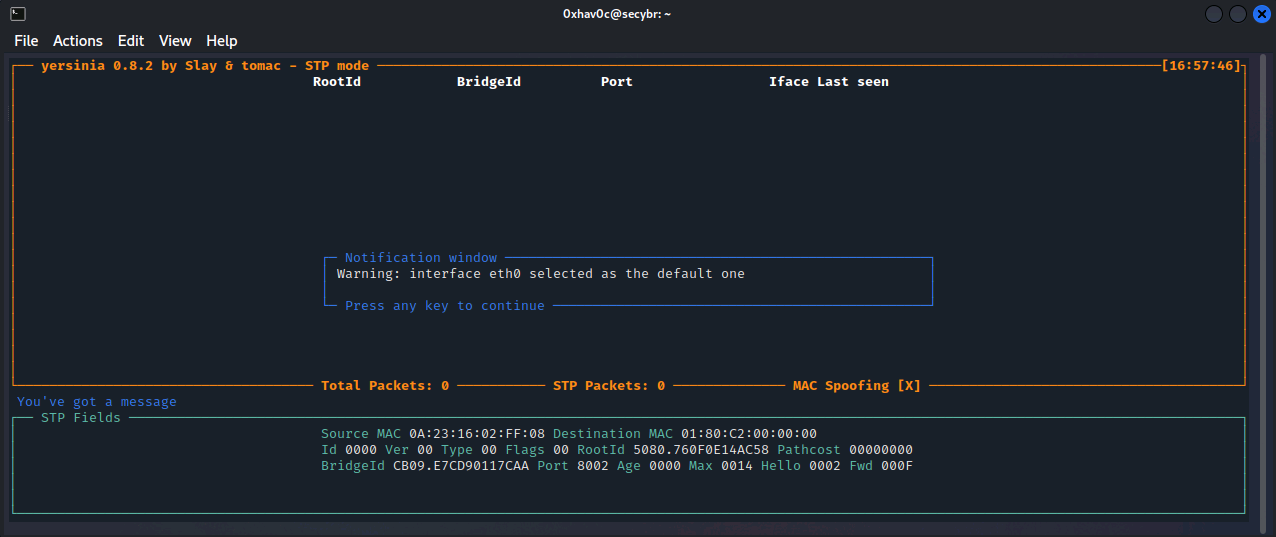Click the 'You've got a message' notice
This screenshot has height=537, width=1276.
[x=97, y=402]
